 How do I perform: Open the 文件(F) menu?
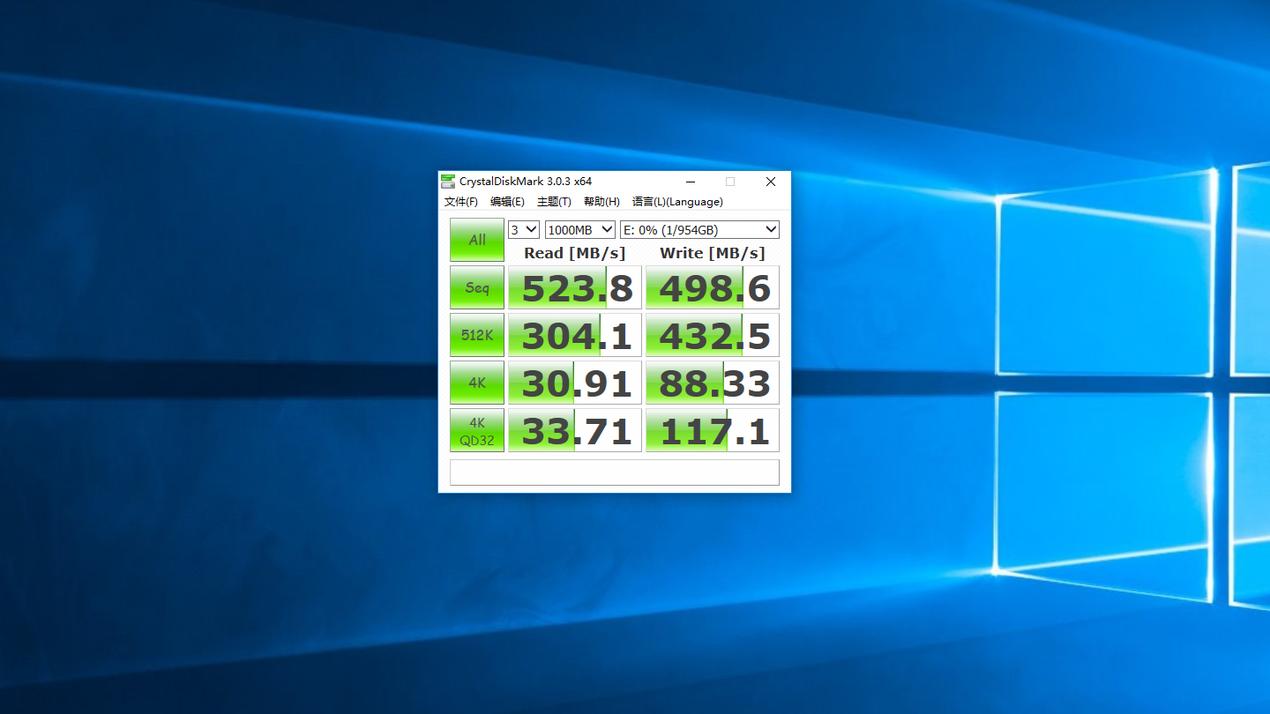click(x=461, y=202)
